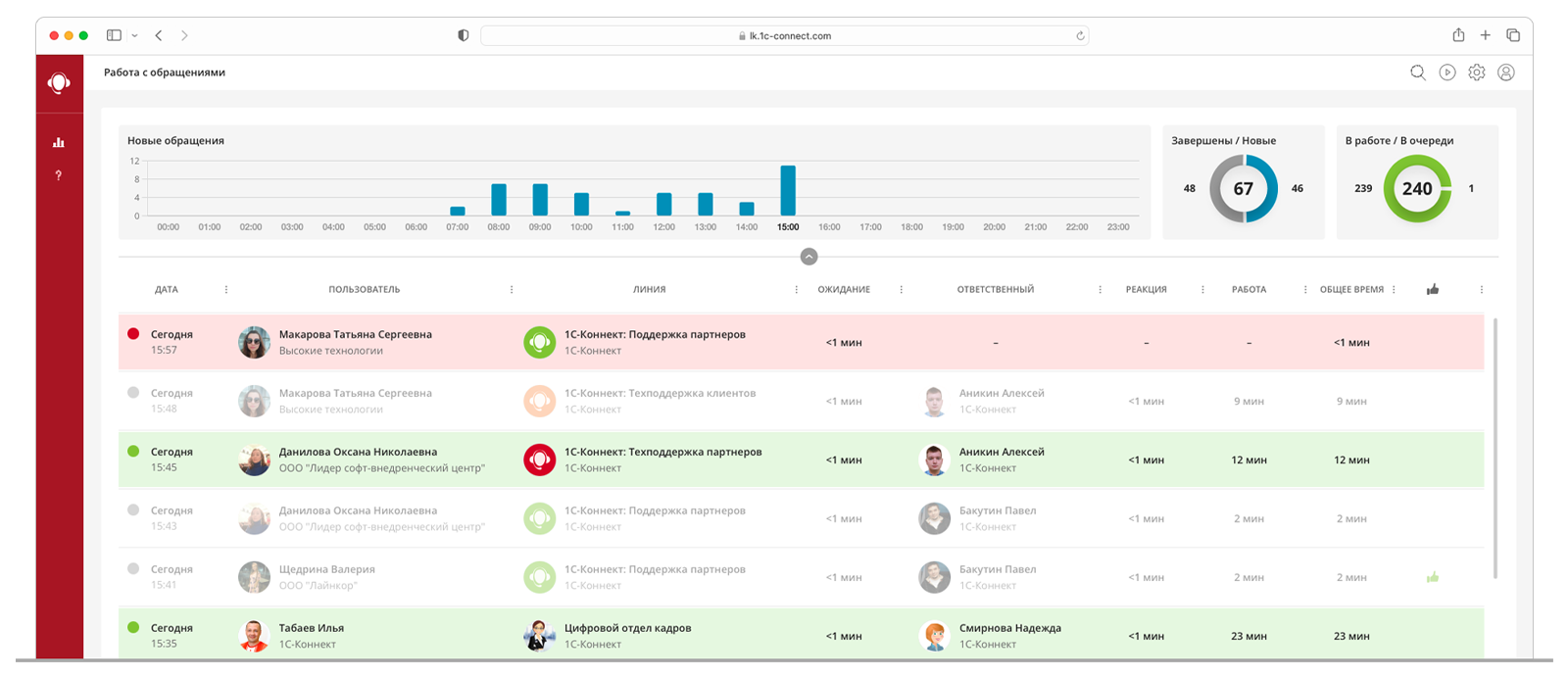Open the statistics chart icon in sidebar

coord(59,143)
